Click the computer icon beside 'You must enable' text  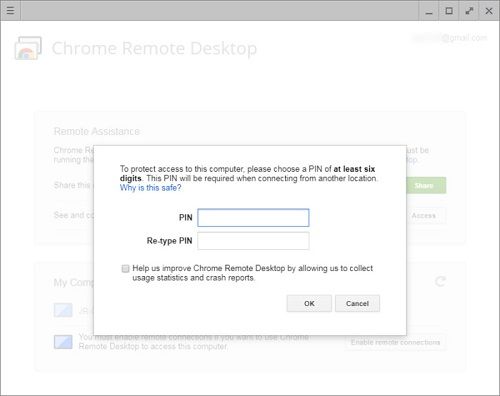[63, 342]
